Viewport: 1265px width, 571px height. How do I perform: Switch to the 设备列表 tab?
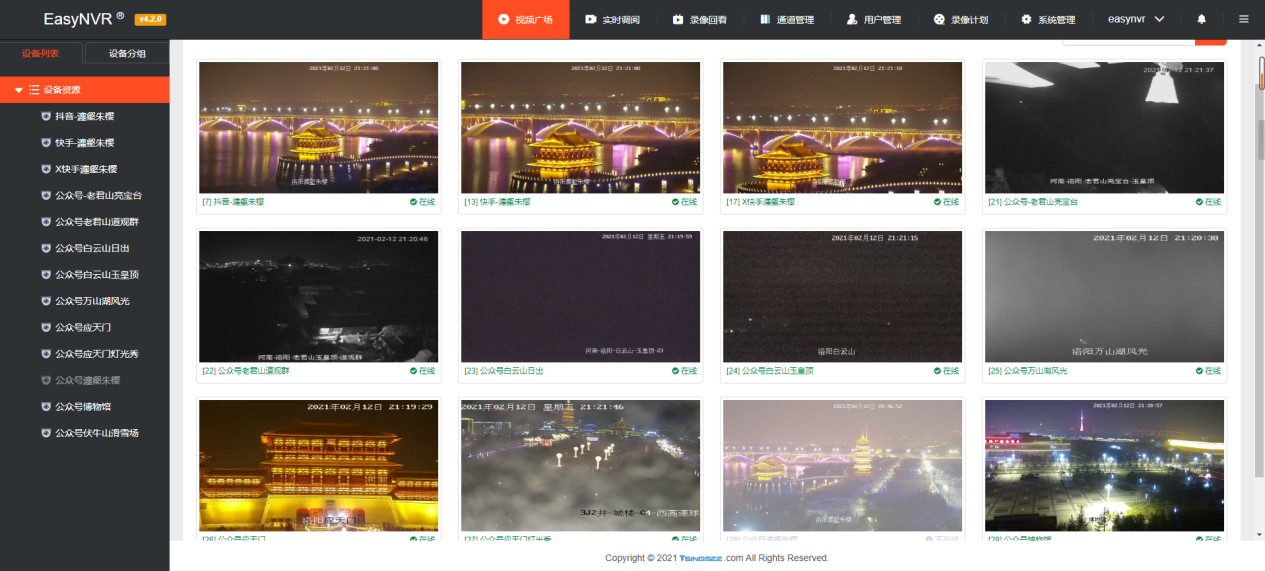tap(40, 53)
